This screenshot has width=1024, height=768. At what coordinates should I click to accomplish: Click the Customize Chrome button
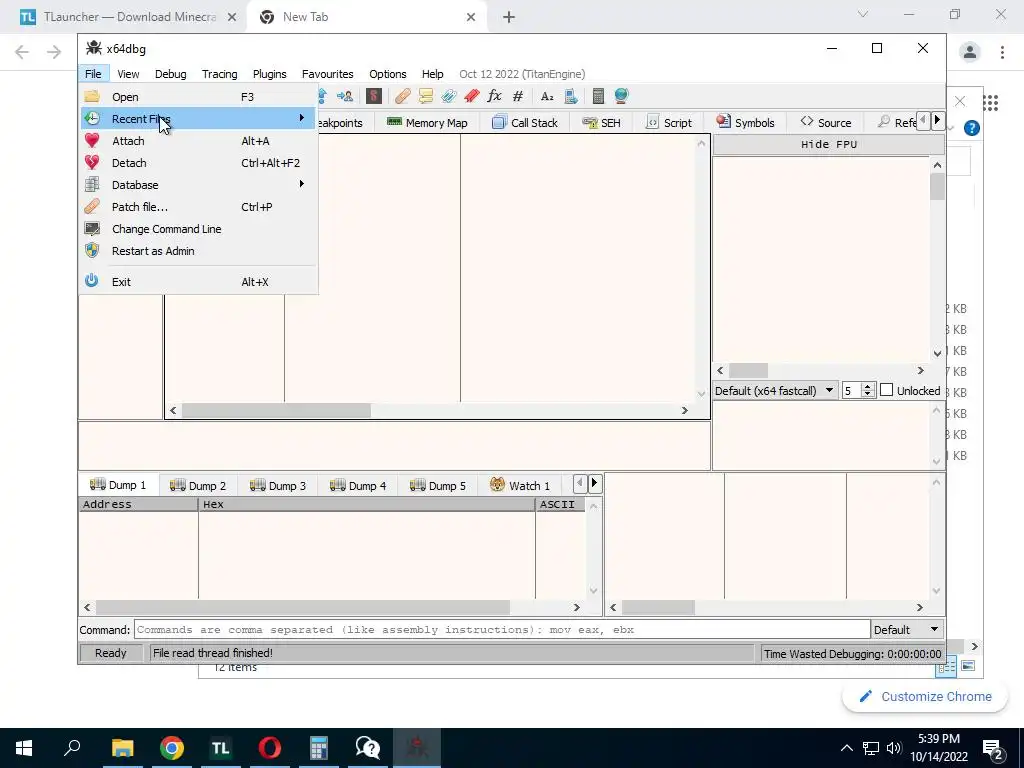pyautogui.click(x=925, y=696)
